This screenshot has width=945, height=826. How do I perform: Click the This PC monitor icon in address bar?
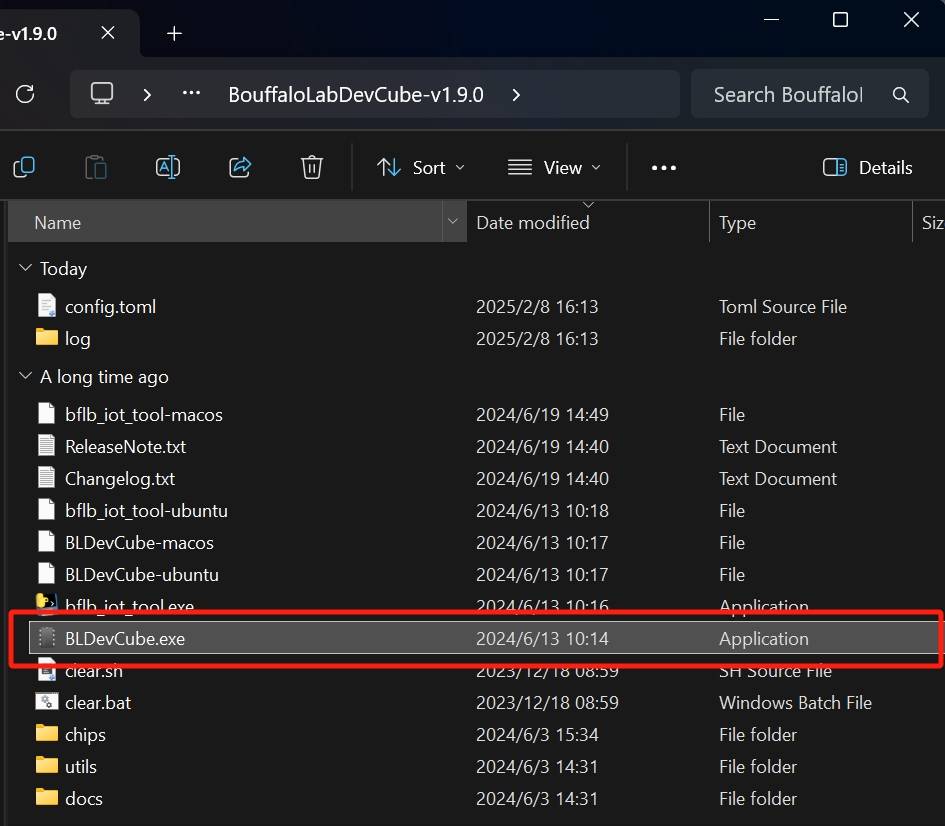click(x=102, y=94)
